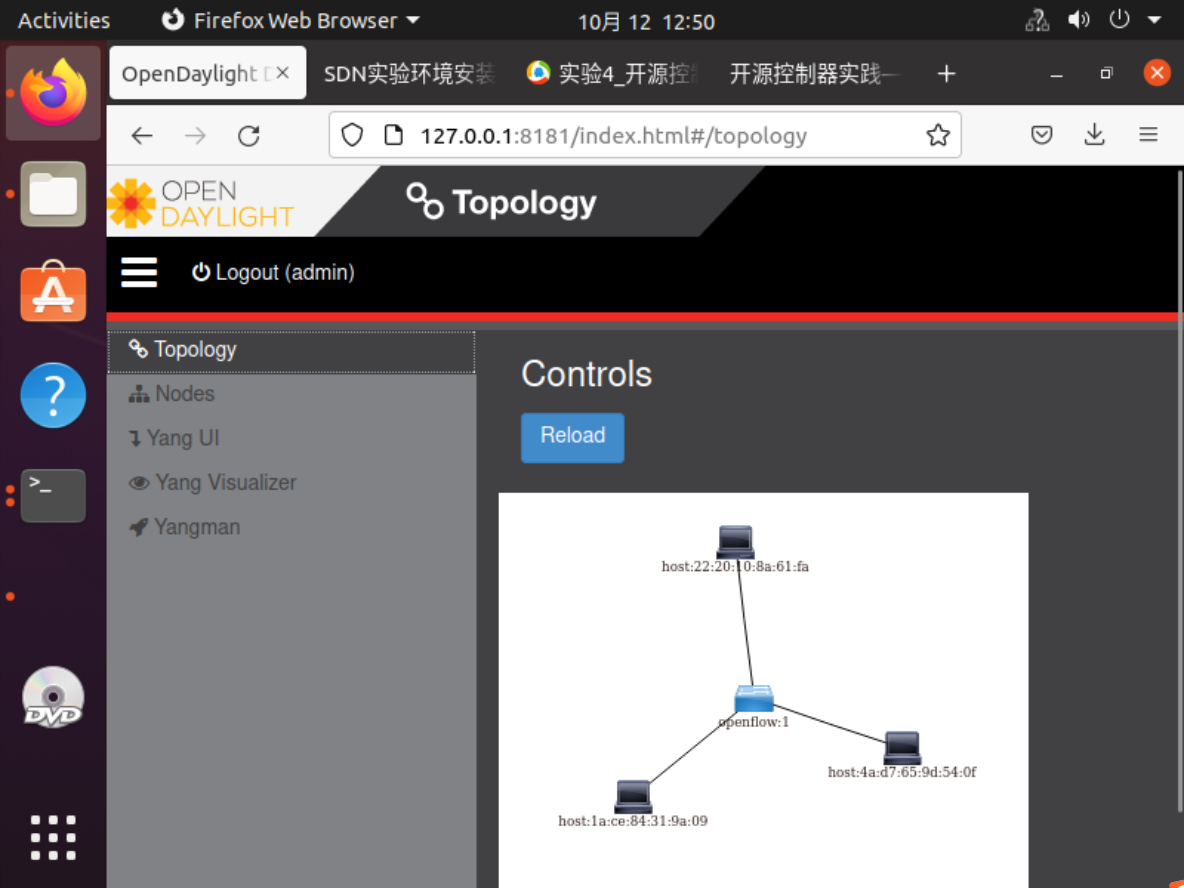Viewport: 1184px width, 888px height.
Task: Launch Ubuntu Software from the dock
Action: pyautogui.click(x=53, y=292)
